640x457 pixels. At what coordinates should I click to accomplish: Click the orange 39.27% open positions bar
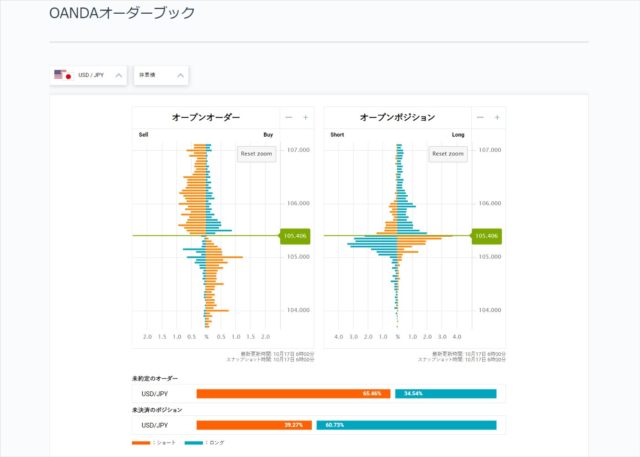254,425
